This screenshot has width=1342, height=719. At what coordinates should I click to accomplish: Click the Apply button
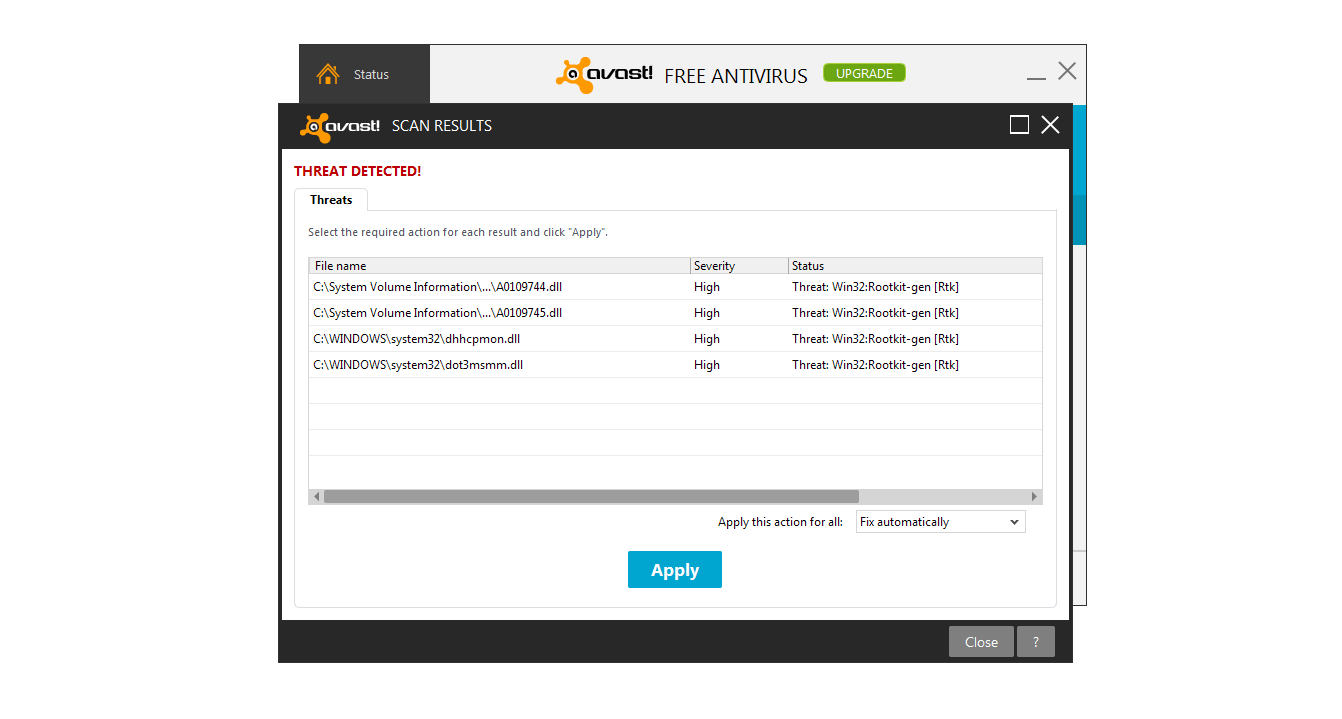(x=675, y=570)
